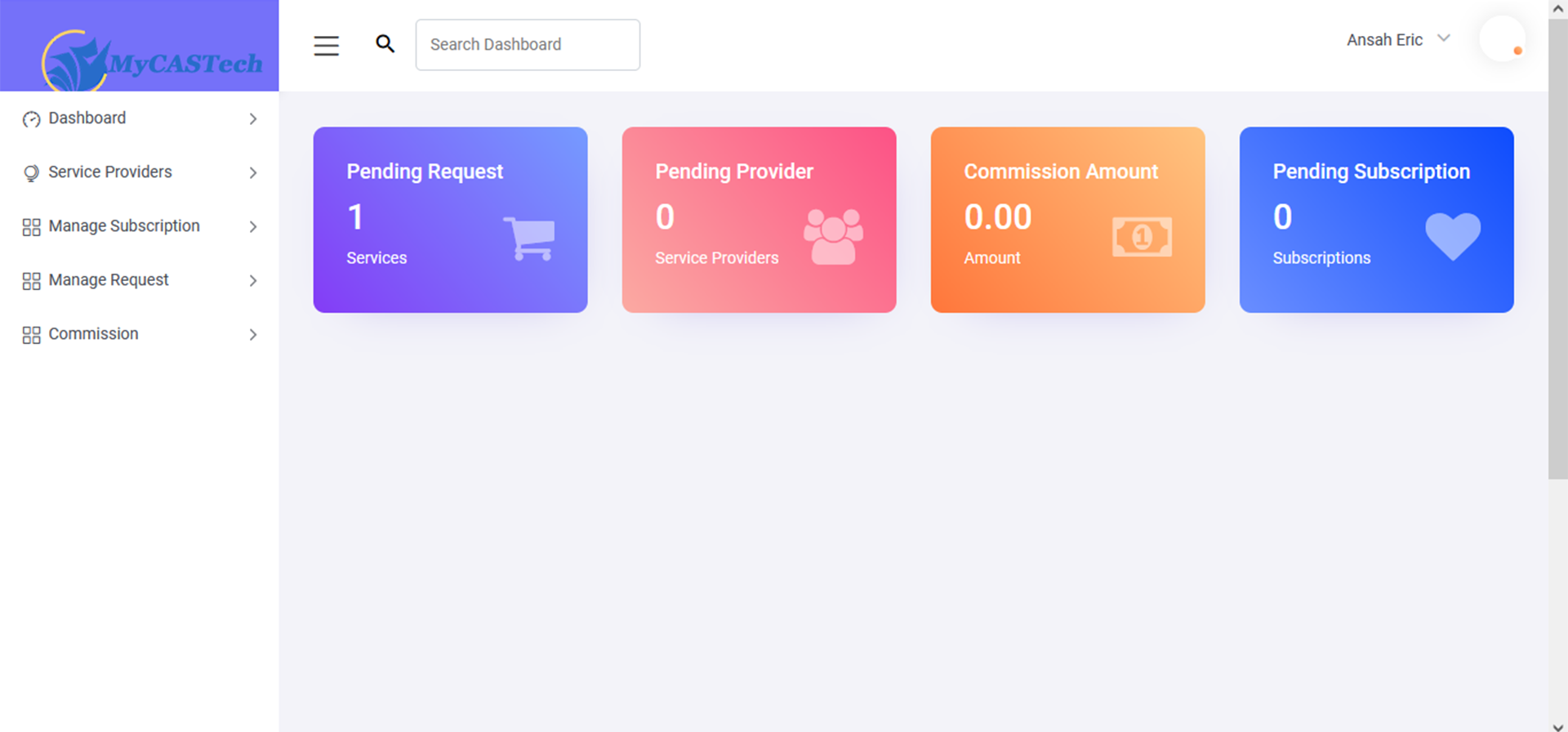This screenshot has height=732, width=1568.
Task: Expand the Dashboard chevron arrow
Action: [x=253, y=119]
